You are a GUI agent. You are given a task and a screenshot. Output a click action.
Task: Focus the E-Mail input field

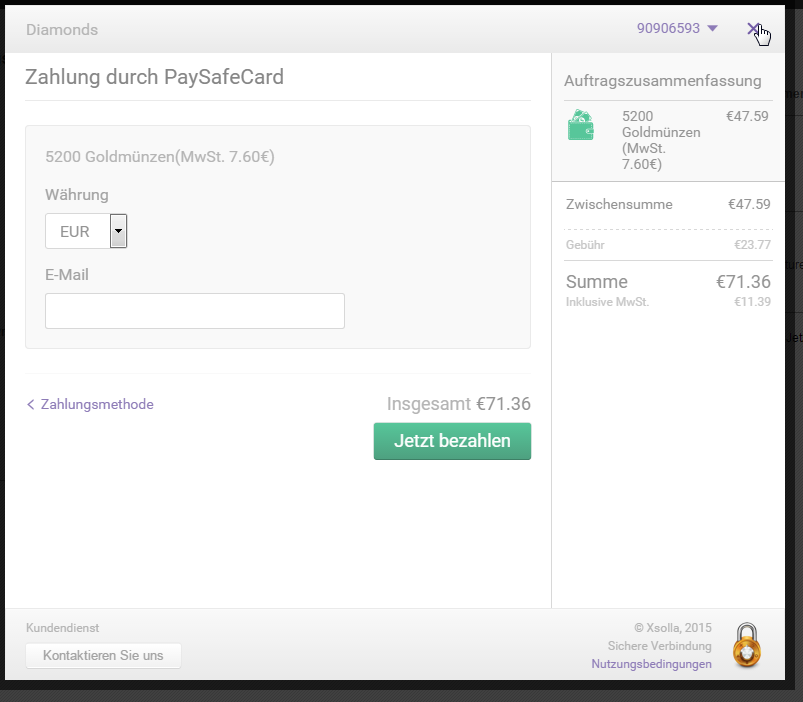[x=195, y=311]
